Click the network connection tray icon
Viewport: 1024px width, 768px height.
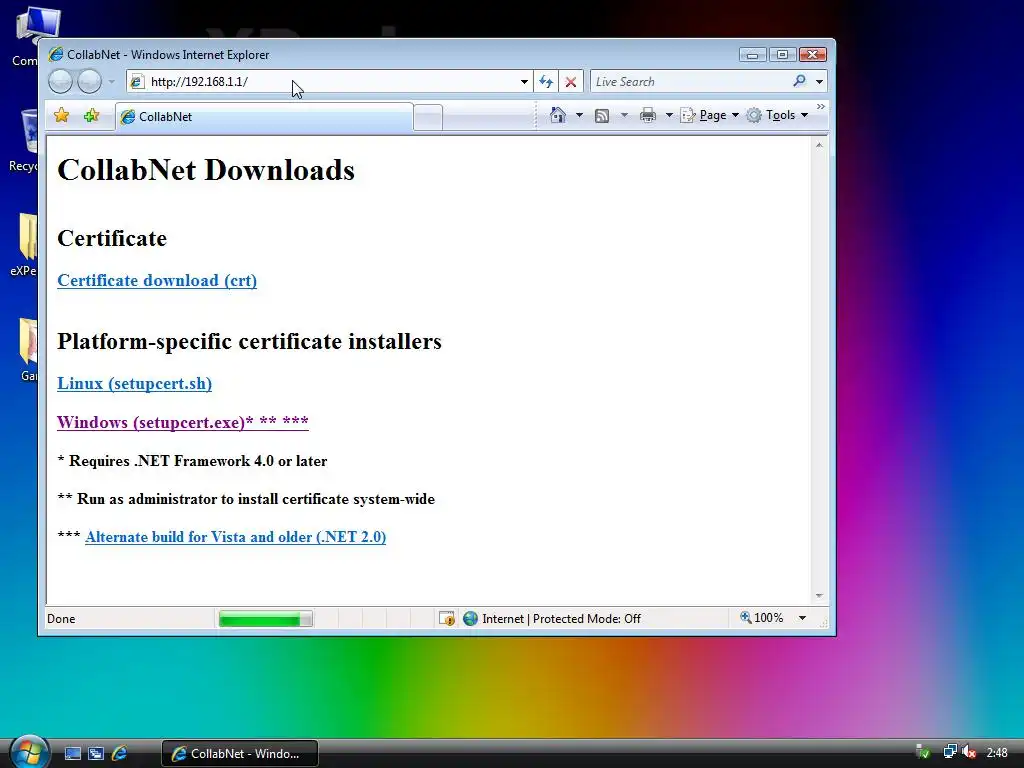[x=950, y=752]
